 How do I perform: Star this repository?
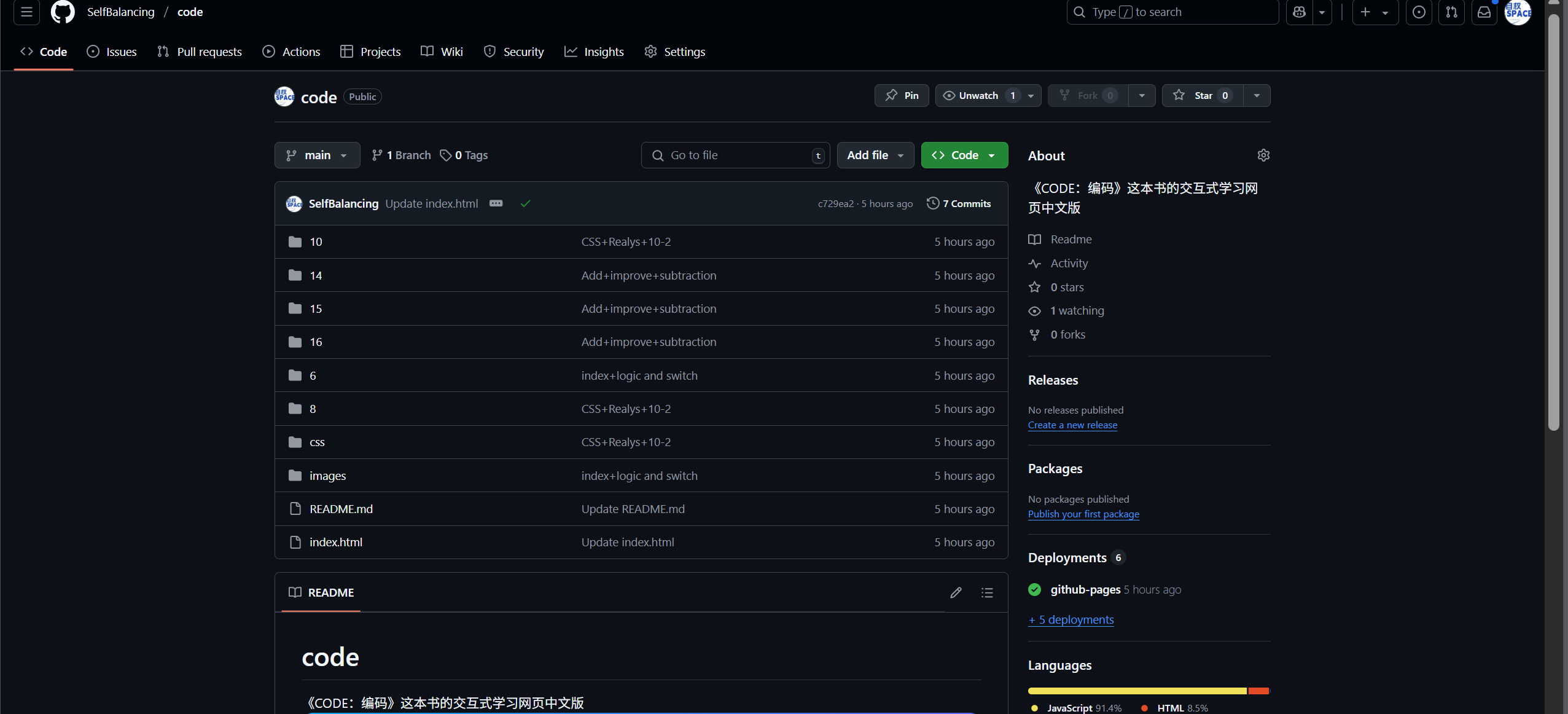pos(1203,95)
